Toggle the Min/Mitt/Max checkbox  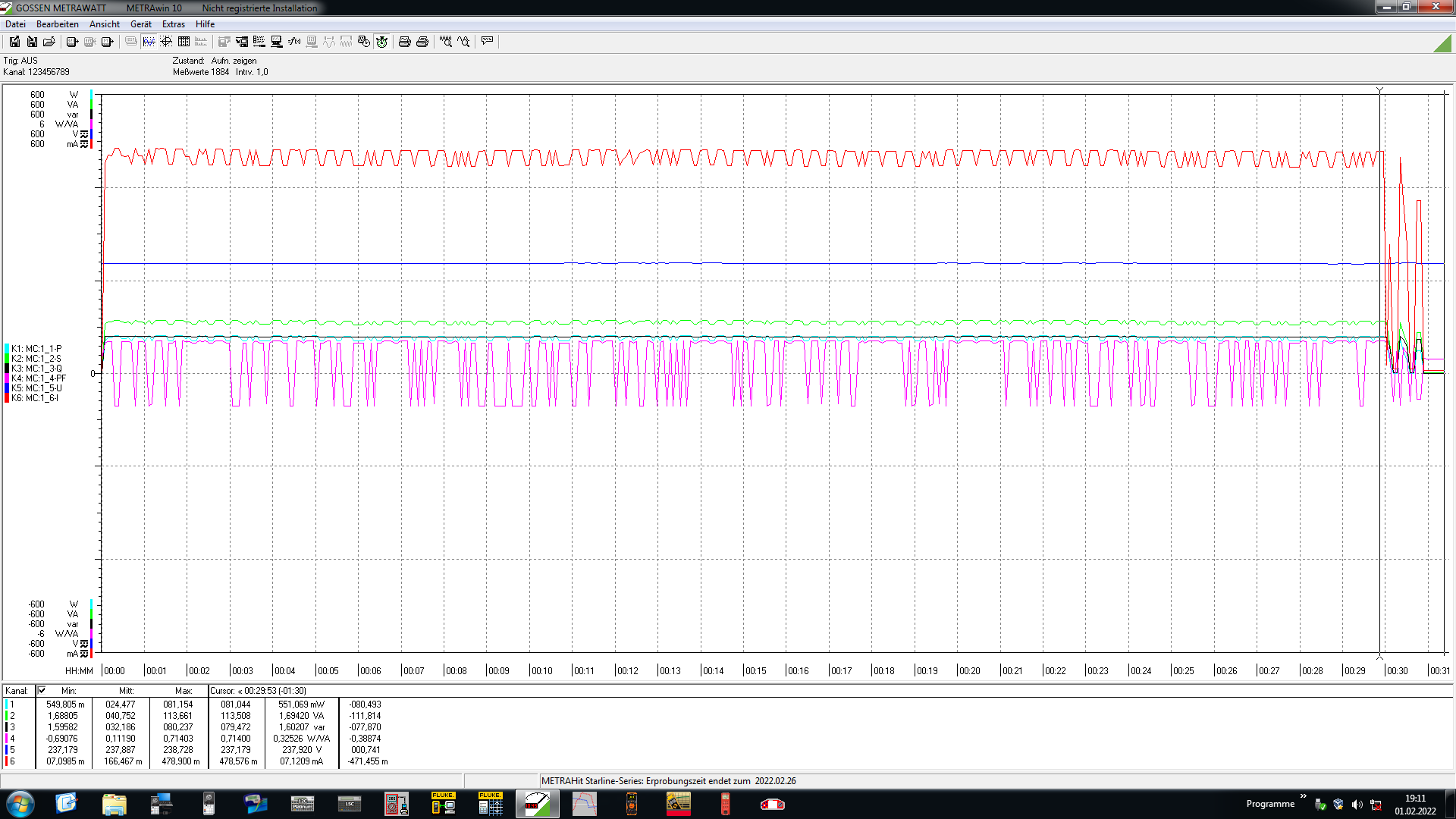click(42, 690)
